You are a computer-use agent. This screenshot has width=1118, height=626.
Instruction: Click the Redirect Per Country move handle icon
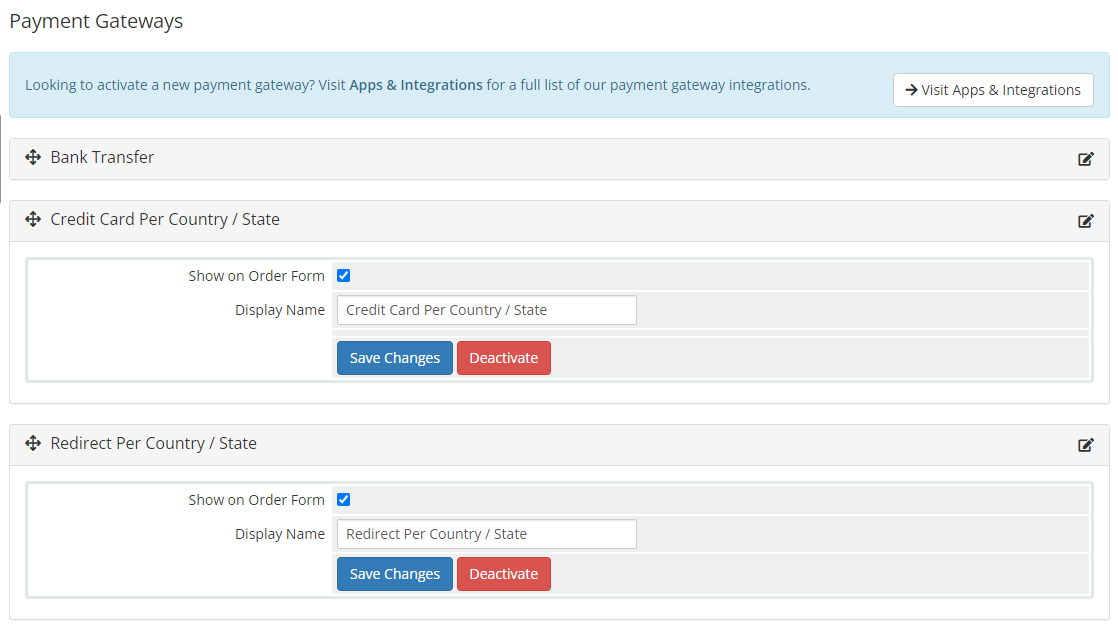(x=33, y=443)
